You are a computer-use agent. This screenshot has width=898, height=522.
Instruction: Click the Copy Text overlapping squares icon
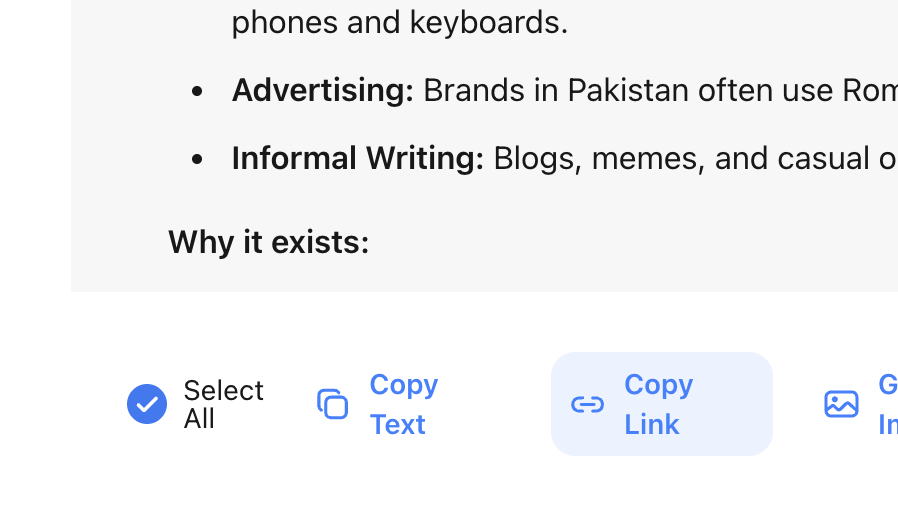coord(333,404)
